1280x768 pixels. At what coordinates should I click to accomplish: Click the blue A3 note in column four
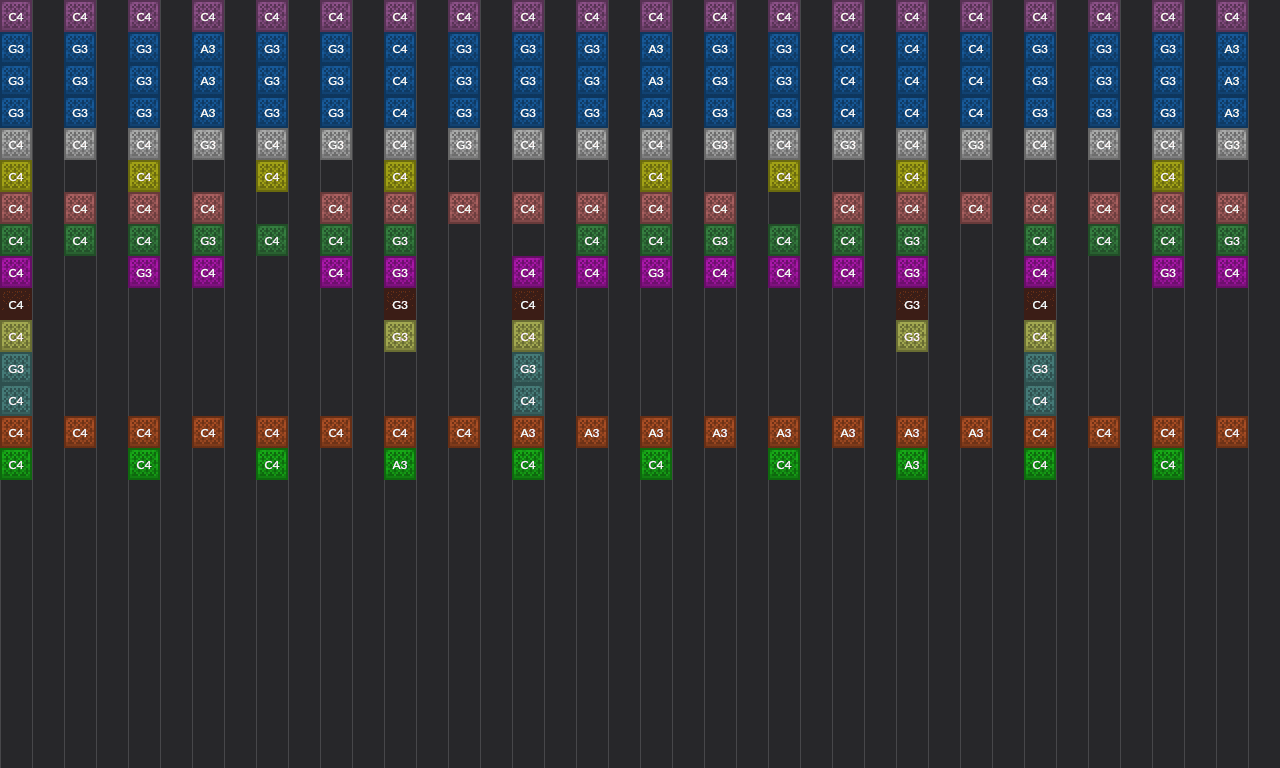click(208, 49)
